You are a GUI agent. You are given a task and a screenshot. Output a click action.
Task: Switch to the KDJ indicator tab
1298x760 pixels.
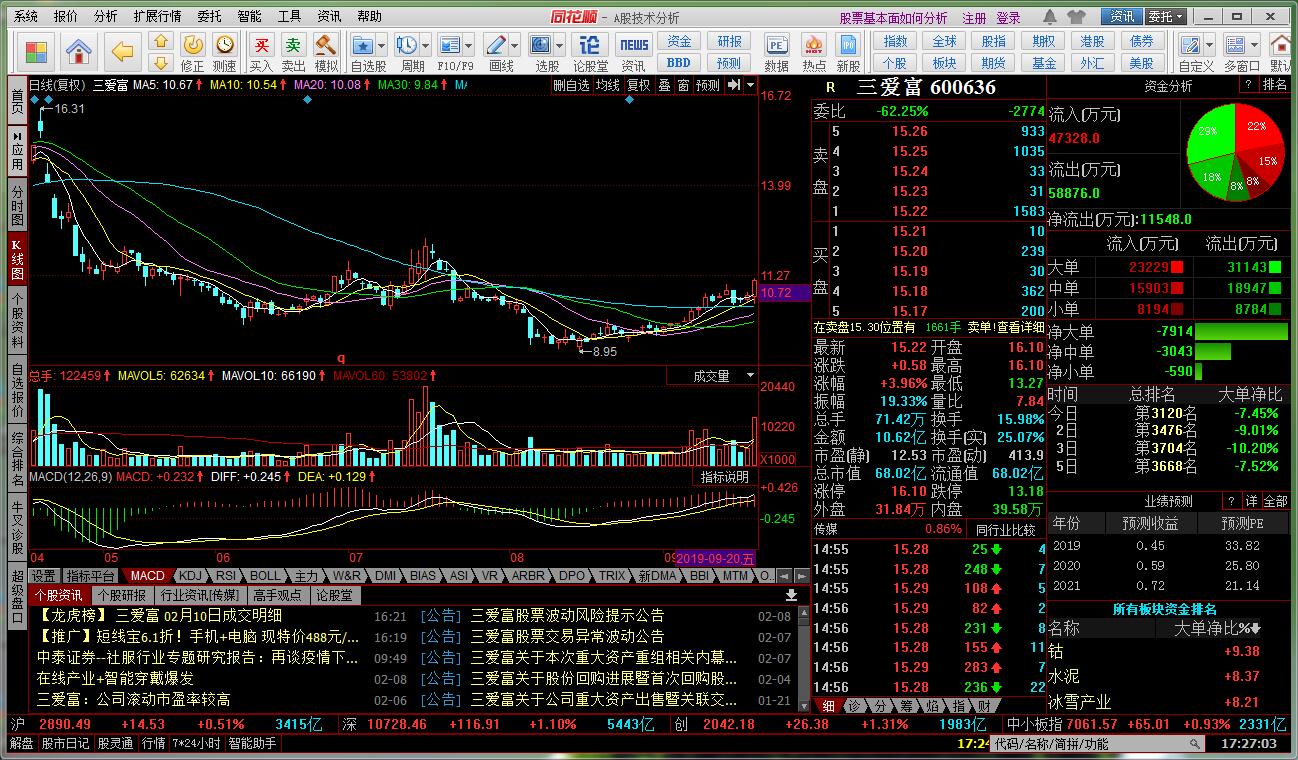[x=190, y=576]
